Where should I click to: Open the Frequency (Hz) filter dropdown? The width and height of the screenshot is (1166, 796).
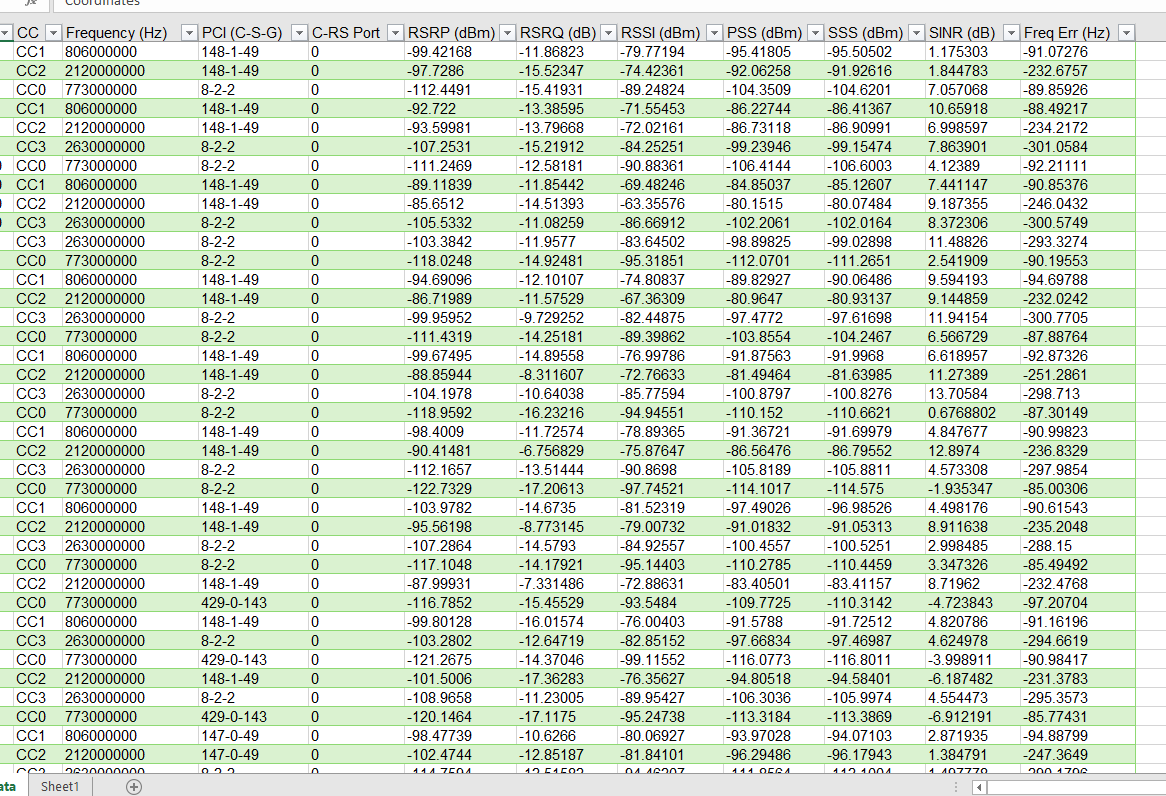tap(189, 33)
